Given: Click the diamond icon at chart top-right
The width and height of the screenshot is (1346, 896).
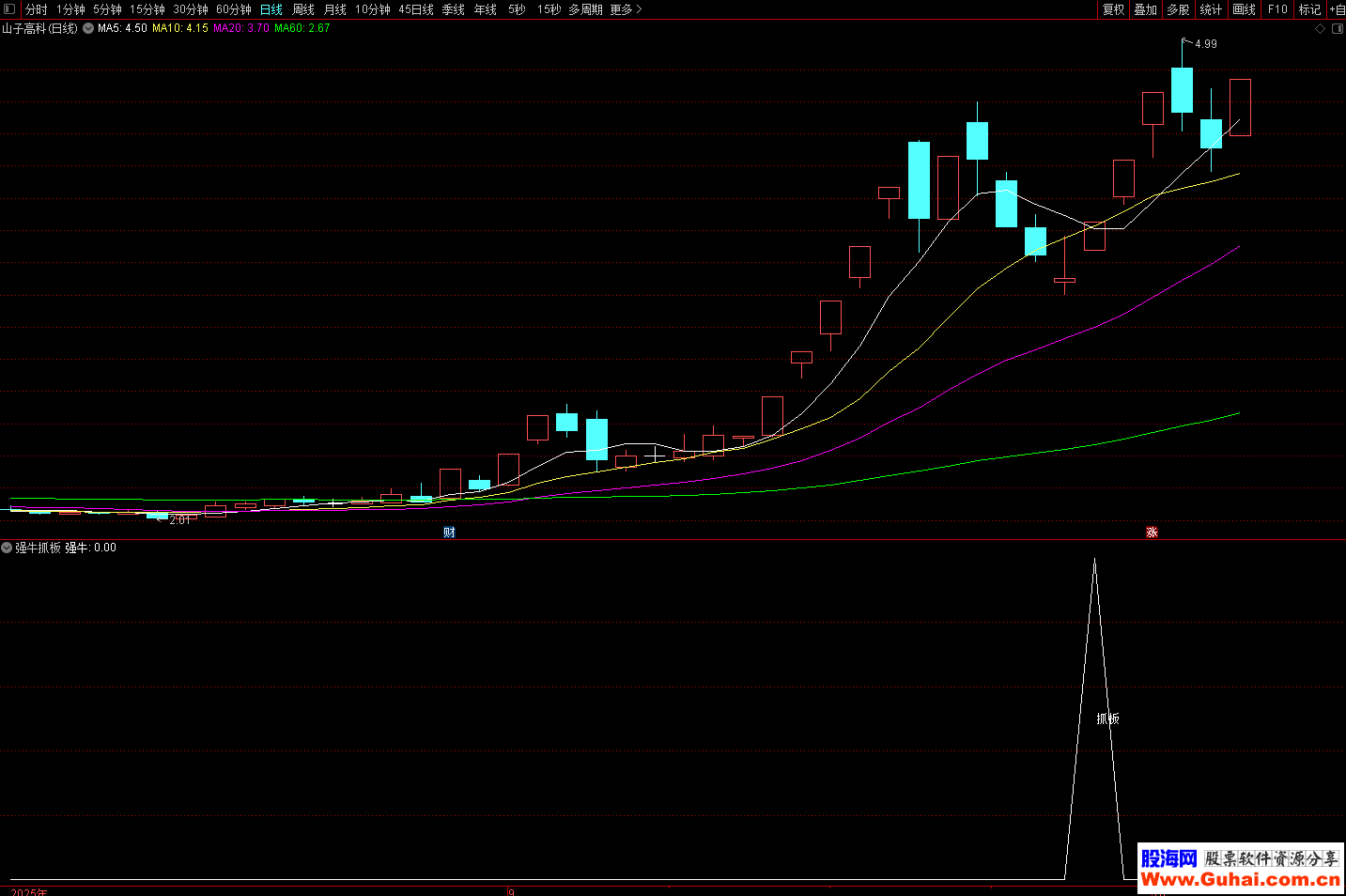Looking at the screenshot, I should pos(1320,29).
